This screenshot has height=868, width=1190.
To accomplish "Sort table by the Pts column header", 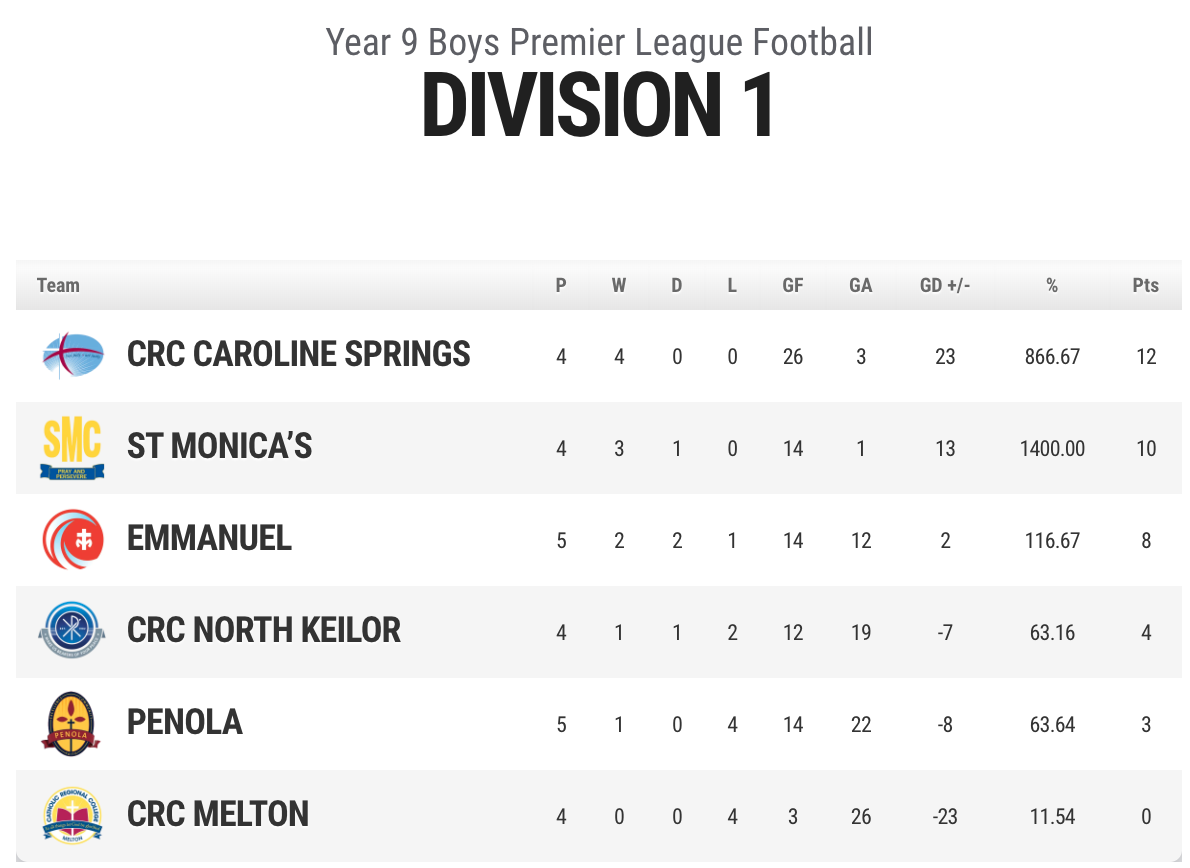I will (x=1145, y=286).
